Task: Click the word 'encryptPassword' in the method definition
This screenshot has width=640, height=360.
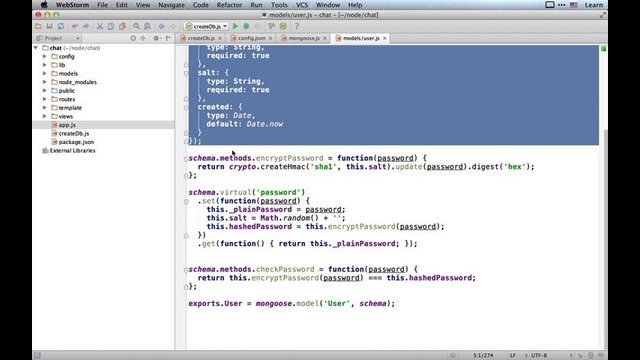Action: pyautogui.click(x=289, y=158)
